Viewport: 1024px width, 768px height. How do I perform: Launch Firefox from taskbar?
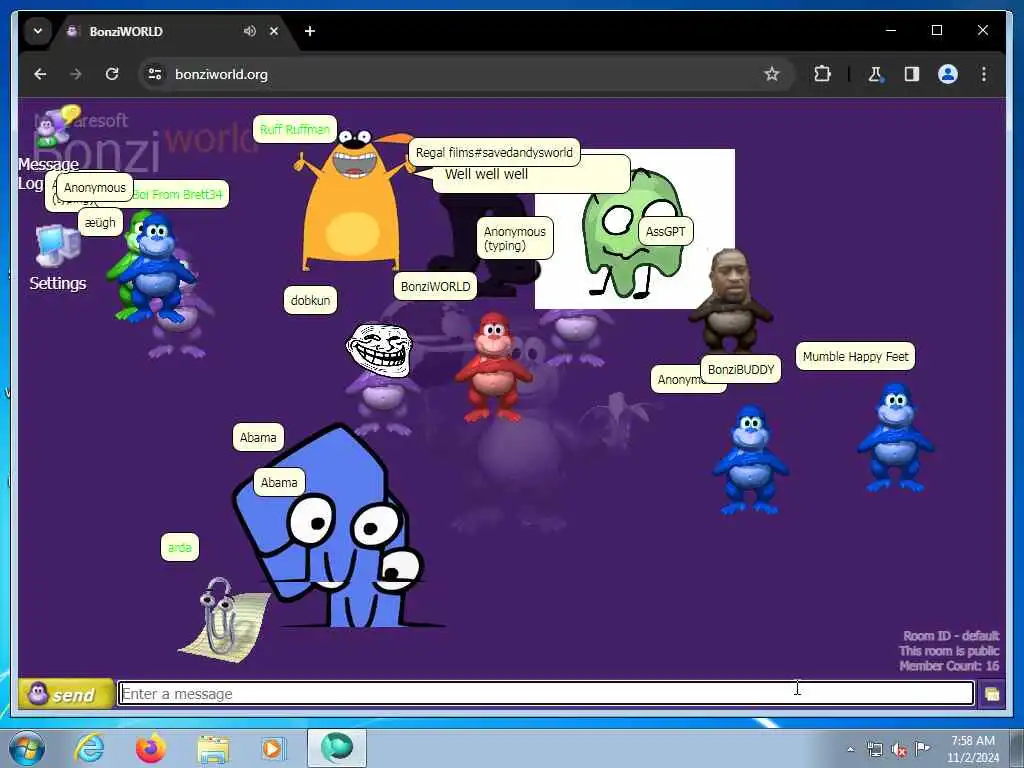pos(151,748)
